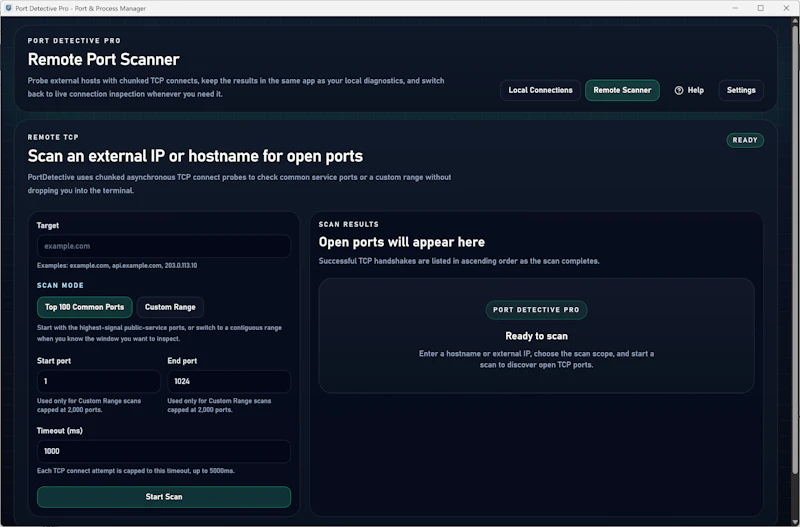Click the 'Remote Port Scanner' heading
Image resolution: width=800 pixels, height=527 pixels.
(103, 59)
